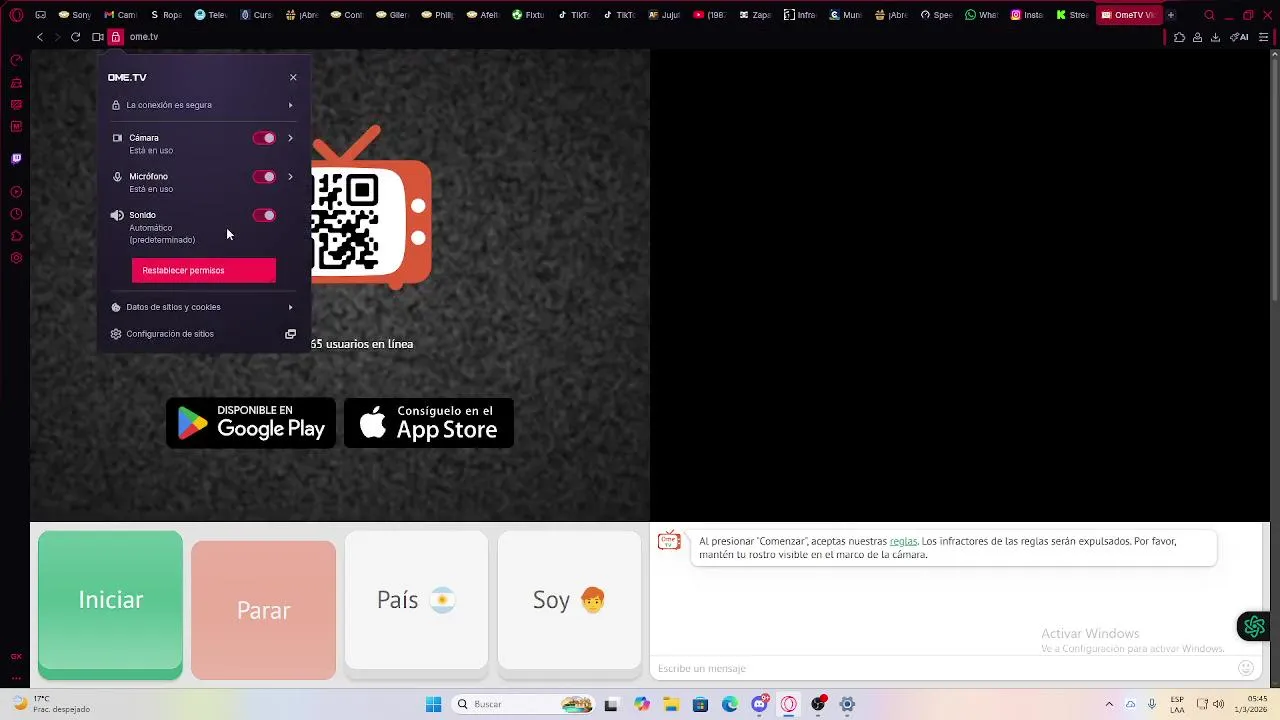Expand Micrófono permission details chevron
This screenshot has height=720, width=1280.
click(291, 177)
